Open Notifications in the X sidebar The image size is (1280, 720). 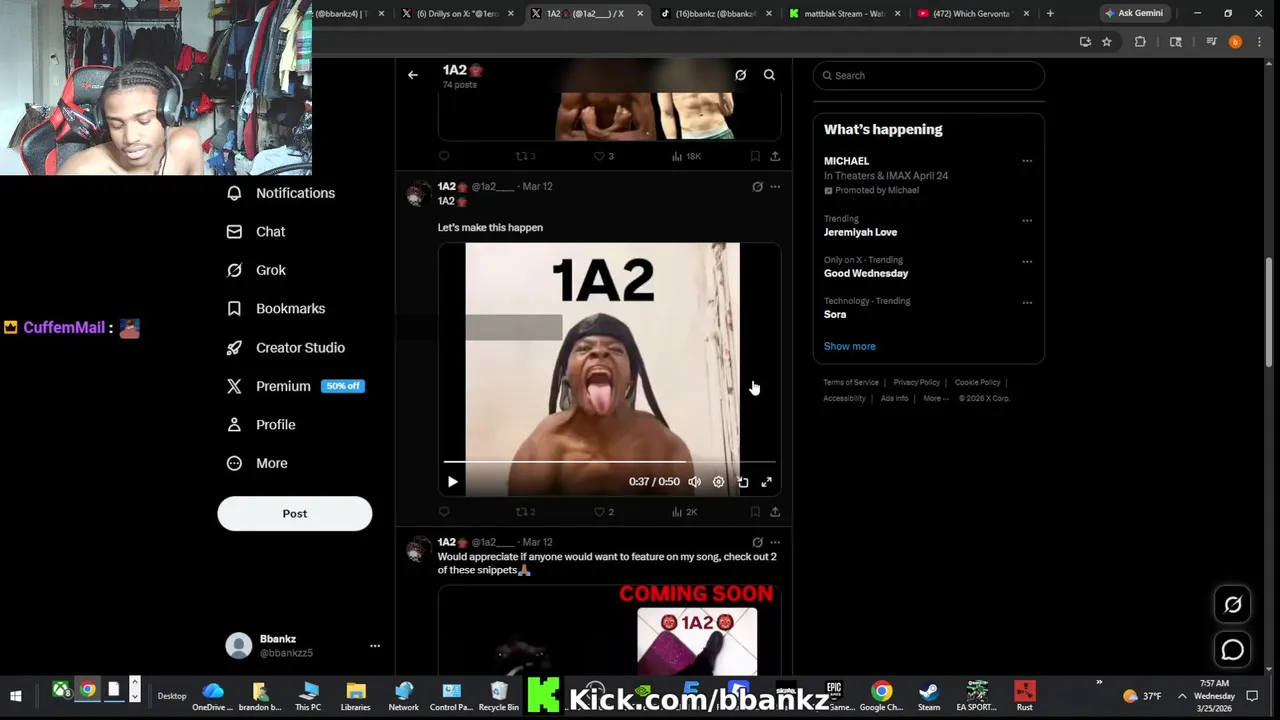(281, 193)
